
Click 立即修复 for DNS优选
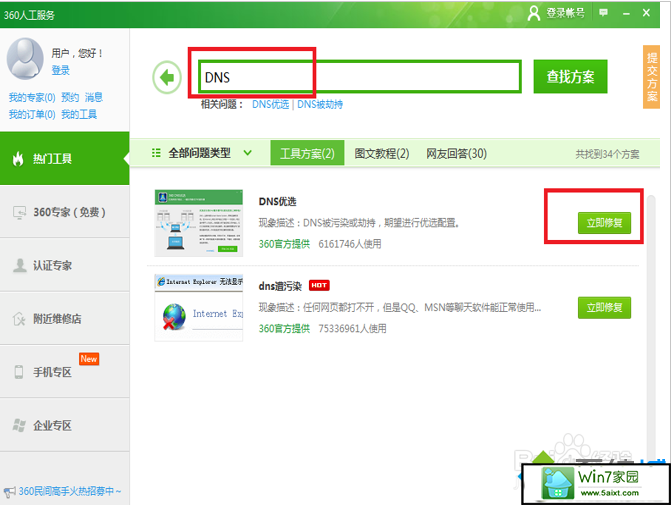point(604,223)
